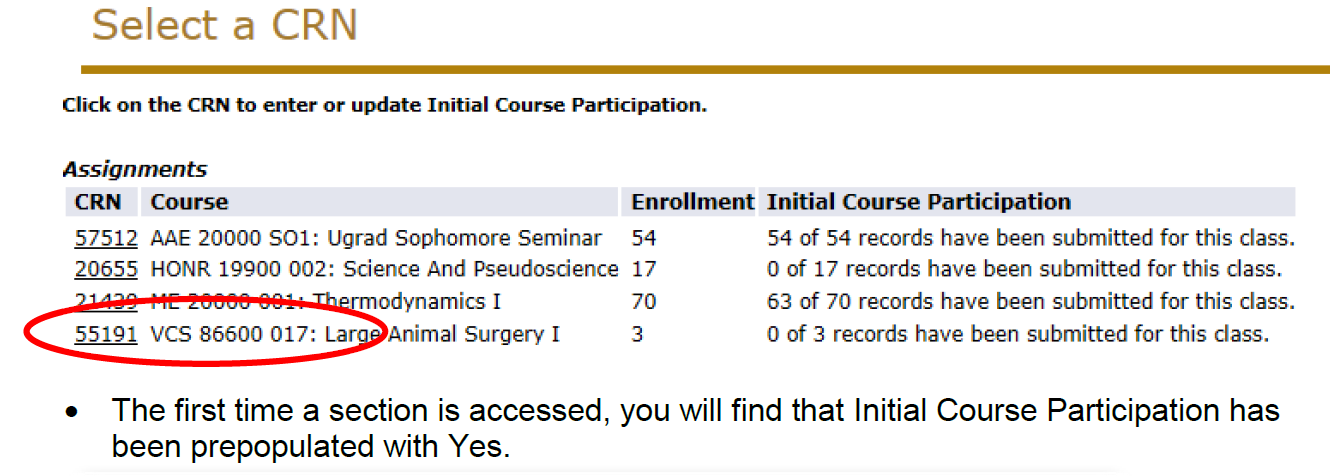Click the Course column header

[189, 202]
